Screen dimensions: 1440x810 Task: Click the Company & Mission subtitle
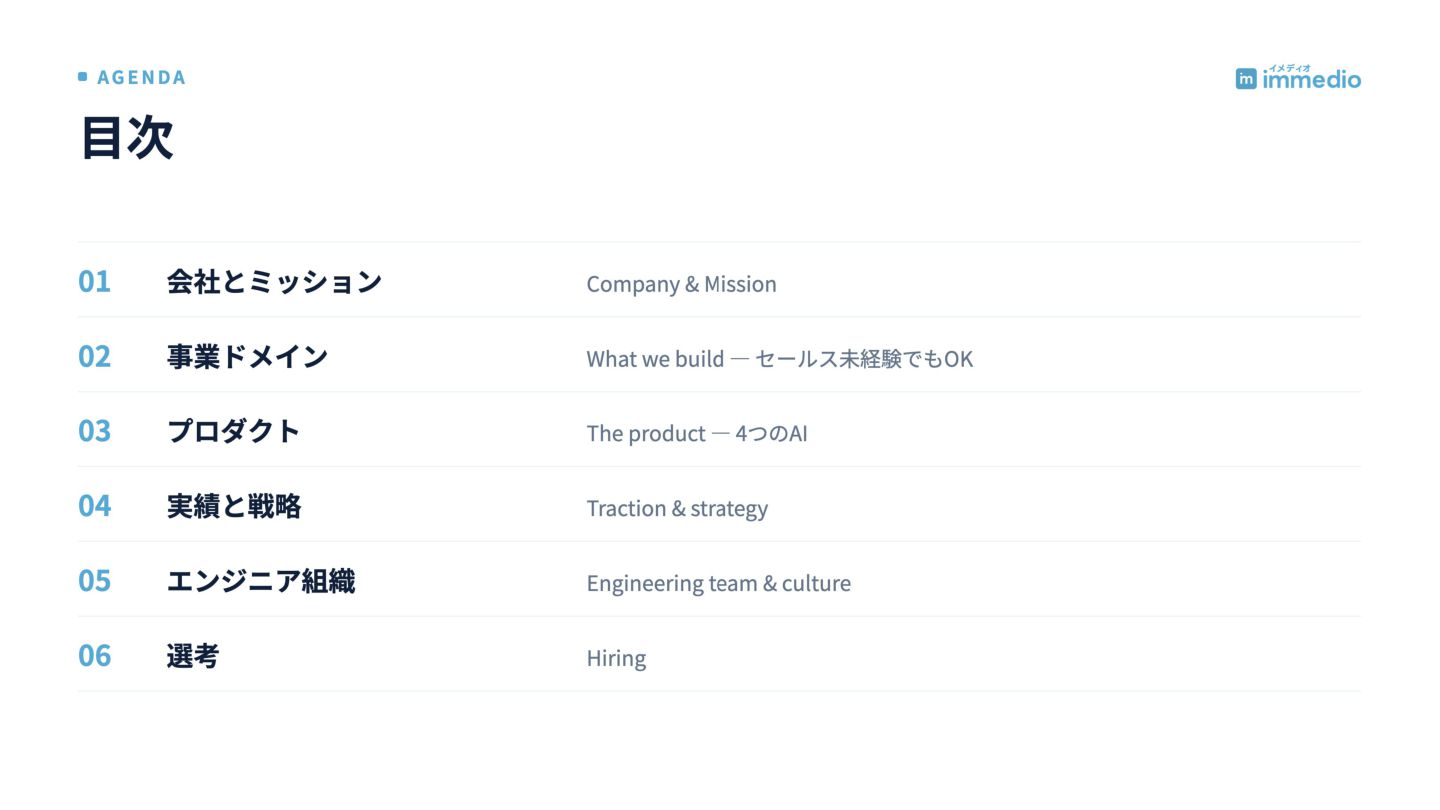tap(681, 284)
